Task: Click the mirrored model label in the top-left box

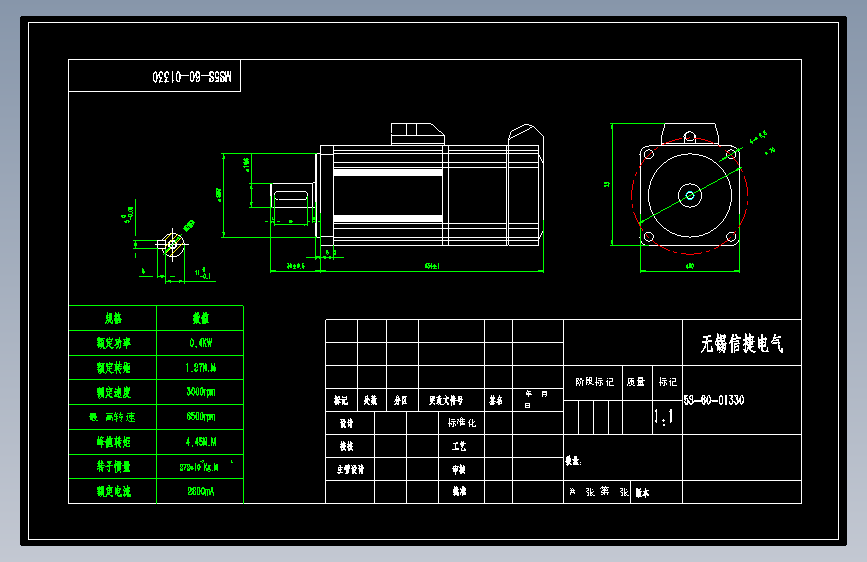Action: pos(192,76)
